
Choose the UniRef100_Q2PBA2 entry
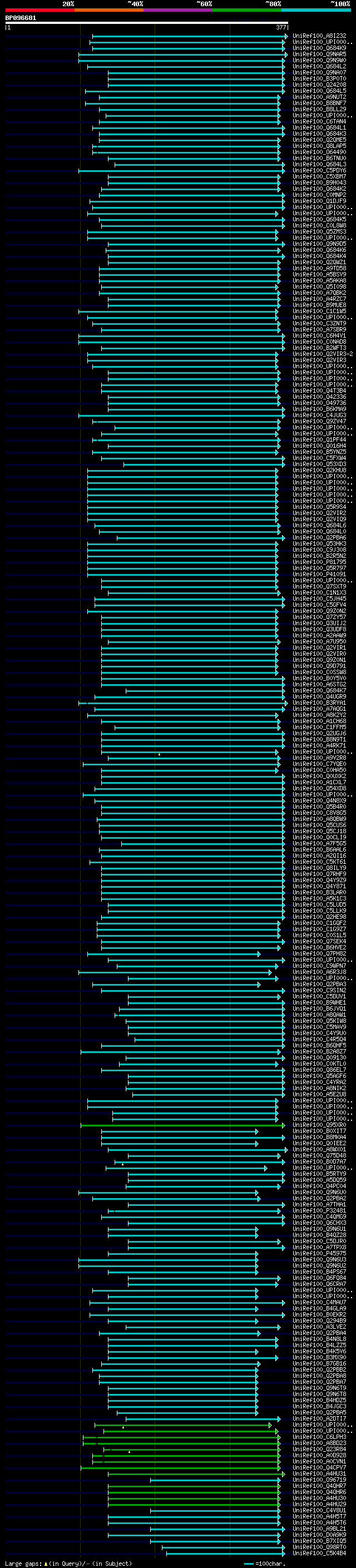(319, 1198)
